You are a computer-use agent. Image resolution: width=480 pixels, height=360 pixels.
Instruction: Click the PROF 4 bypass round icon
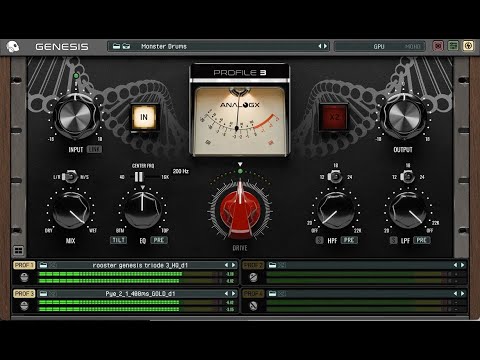(x=253, y=306)
